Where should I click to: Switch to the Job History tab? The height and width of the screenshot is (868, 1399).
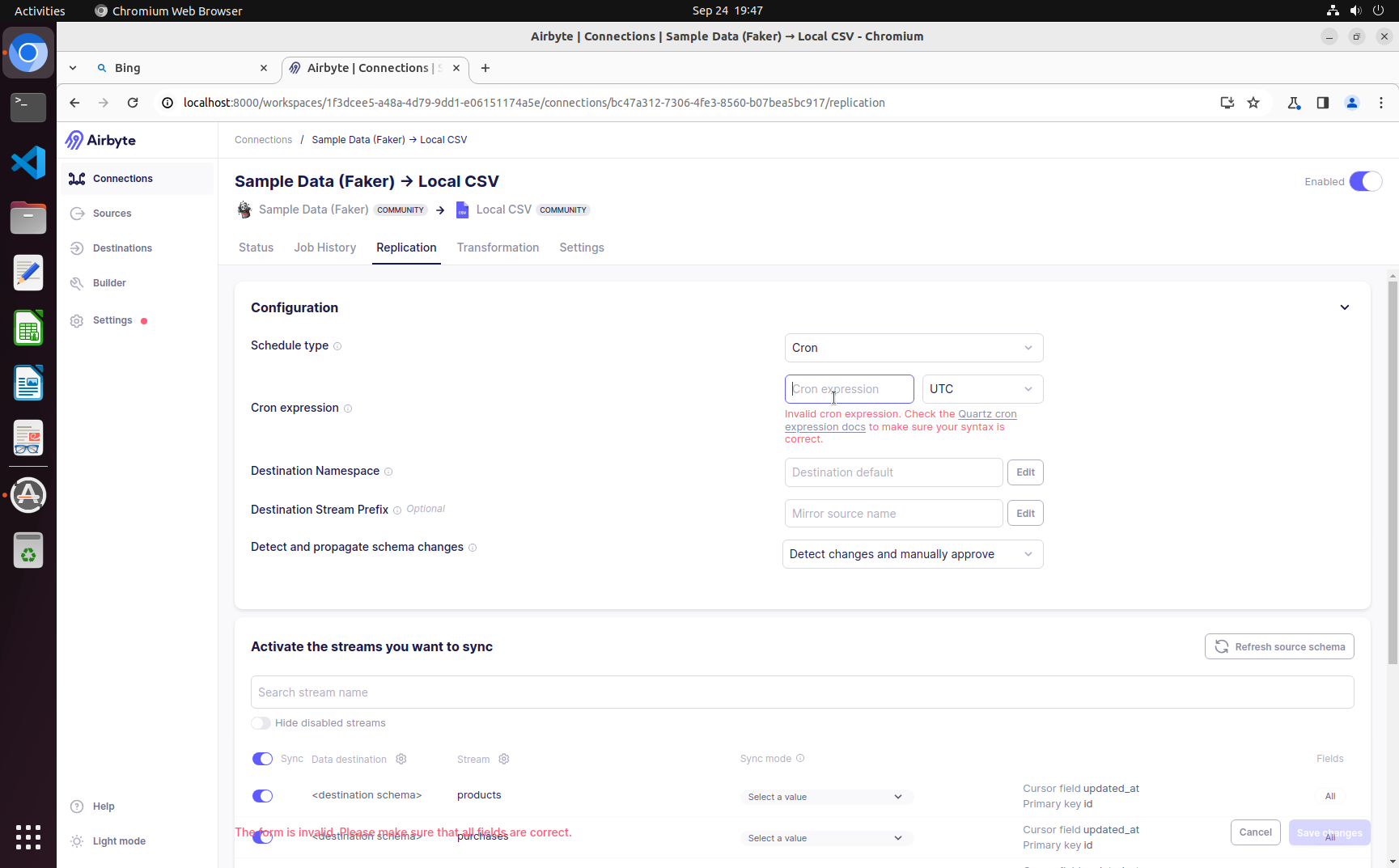pyautogui.click(x=324, y=248)
